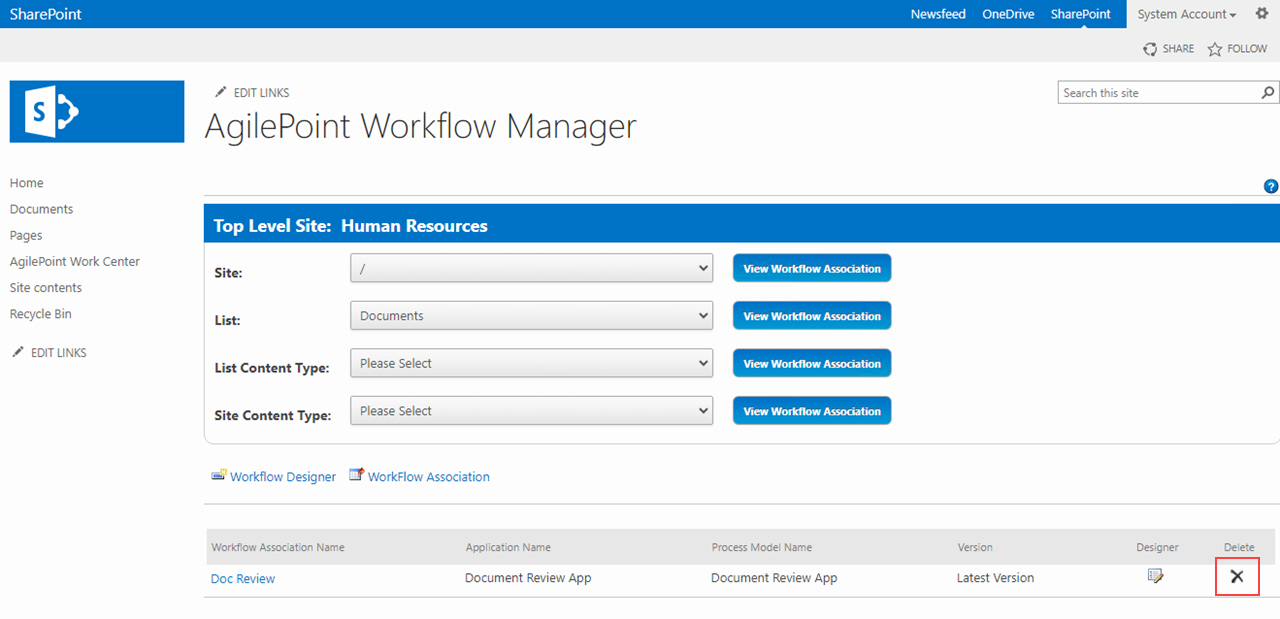The height and width of the screenshot is (619, 1280).
Task: Open Site contents in sidebar
Action: click(46, 287)
